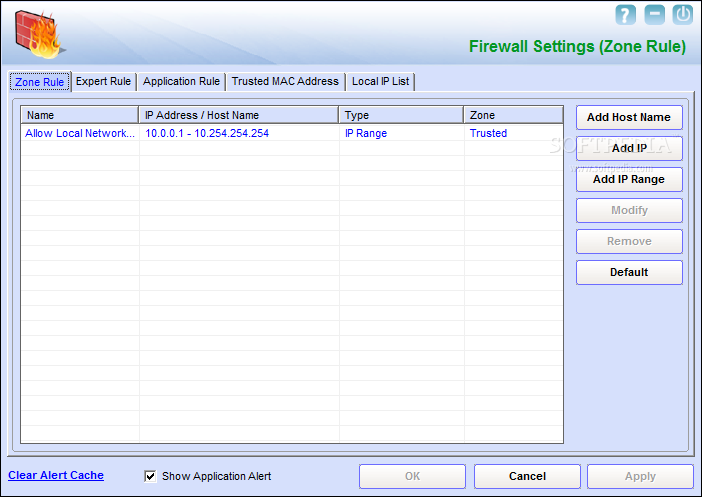
Task: Toggle the Show Application Alert checkbox
Action: pos(150,476)
